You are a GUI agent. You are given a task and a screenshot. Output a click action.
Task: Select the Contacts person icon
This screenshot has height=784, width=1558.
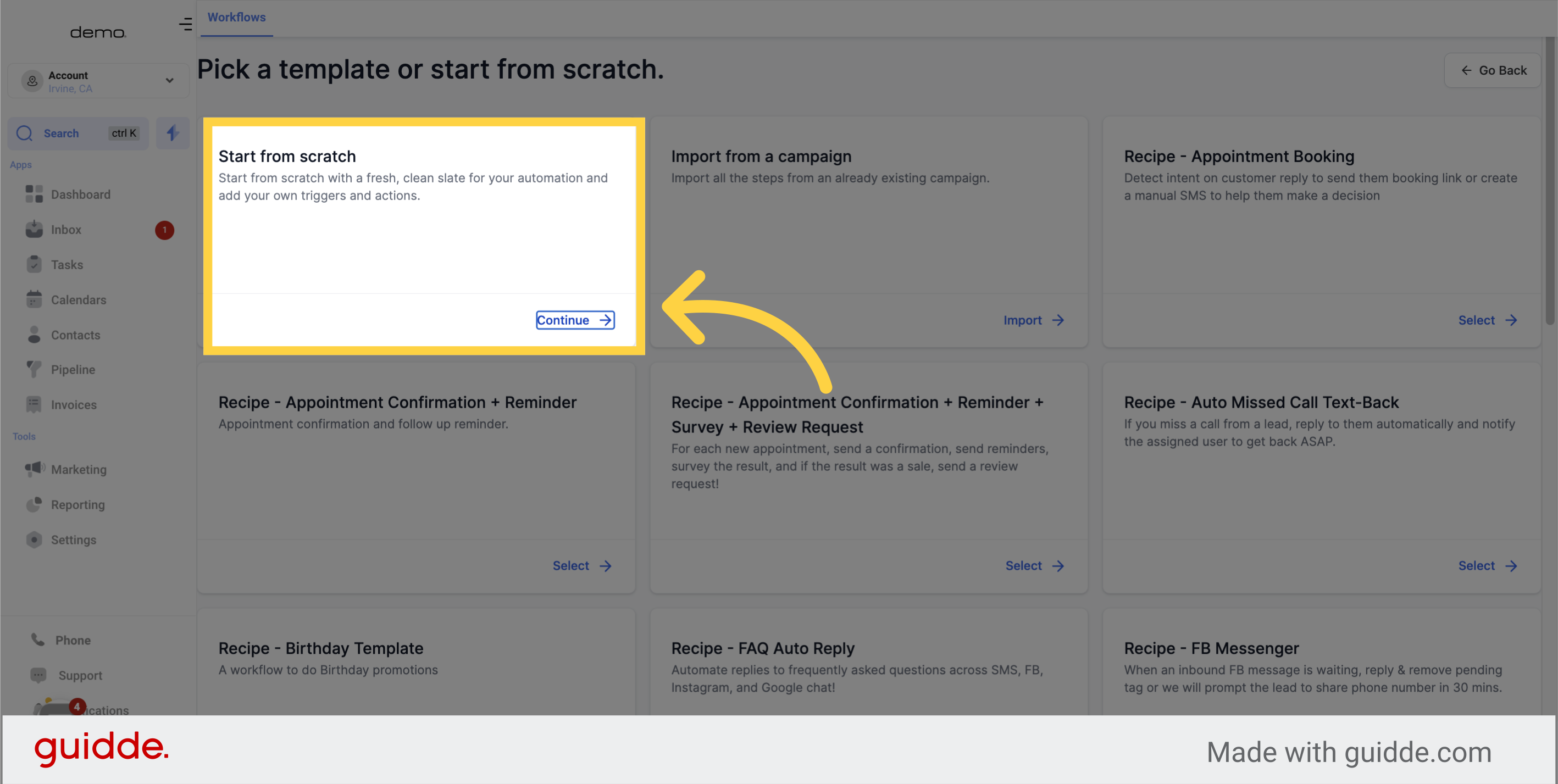click(x=34, y=334)
